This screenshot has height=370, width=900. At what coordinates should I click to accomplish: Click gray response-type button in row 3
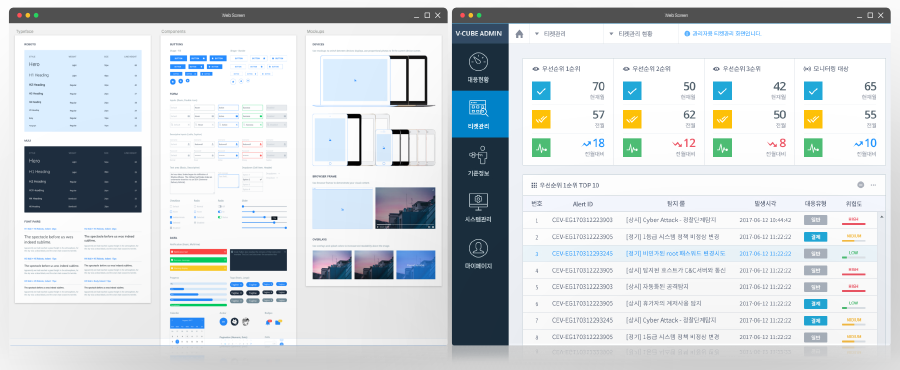(815, 253)
